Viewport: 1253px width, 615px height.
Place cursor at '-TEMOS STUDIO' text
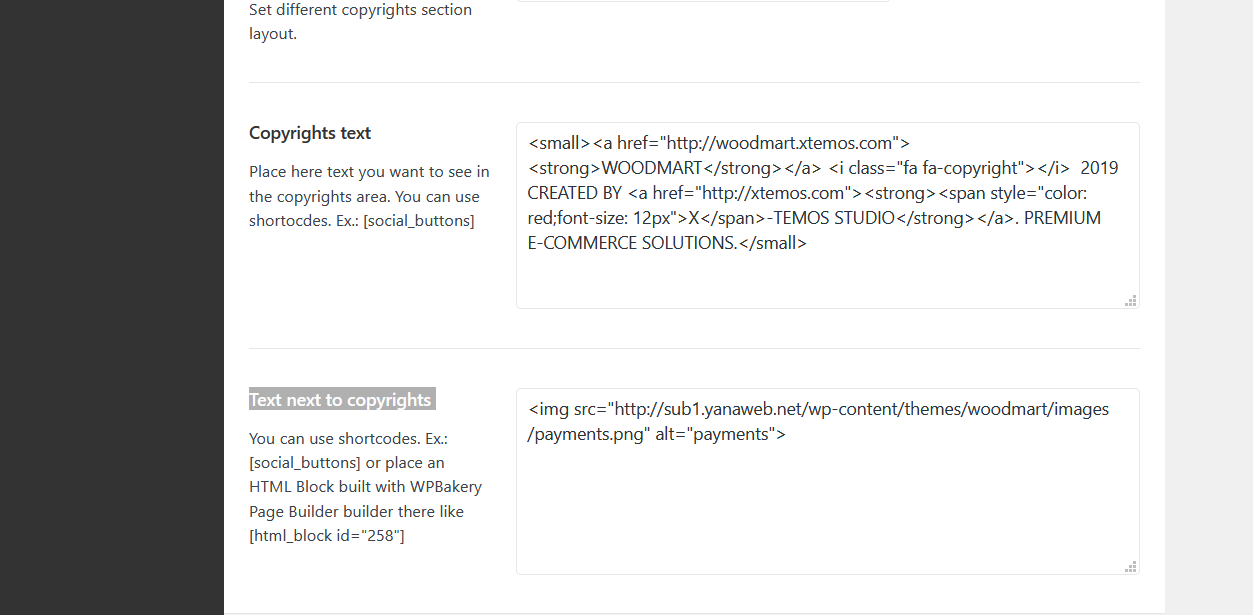tap(830, 218)
